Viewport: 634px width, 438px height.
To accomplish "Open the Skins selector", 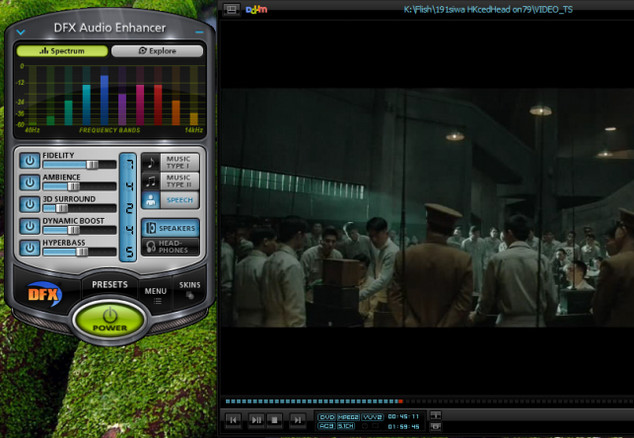I will pyautogui.click(x=190, y=290).
